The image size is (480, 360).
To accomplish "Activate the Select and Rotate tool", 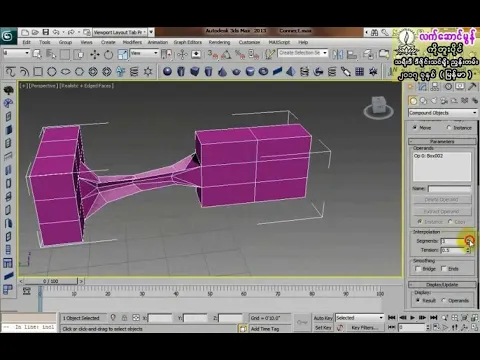I will point(108,54).
